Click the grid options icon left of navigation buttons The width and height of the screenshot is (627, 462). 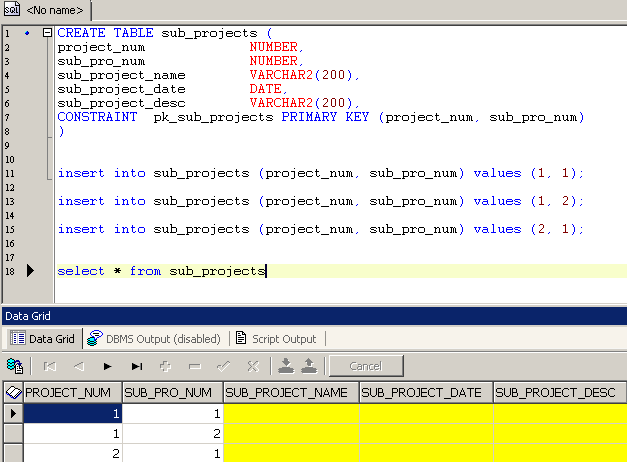[16, 366]
